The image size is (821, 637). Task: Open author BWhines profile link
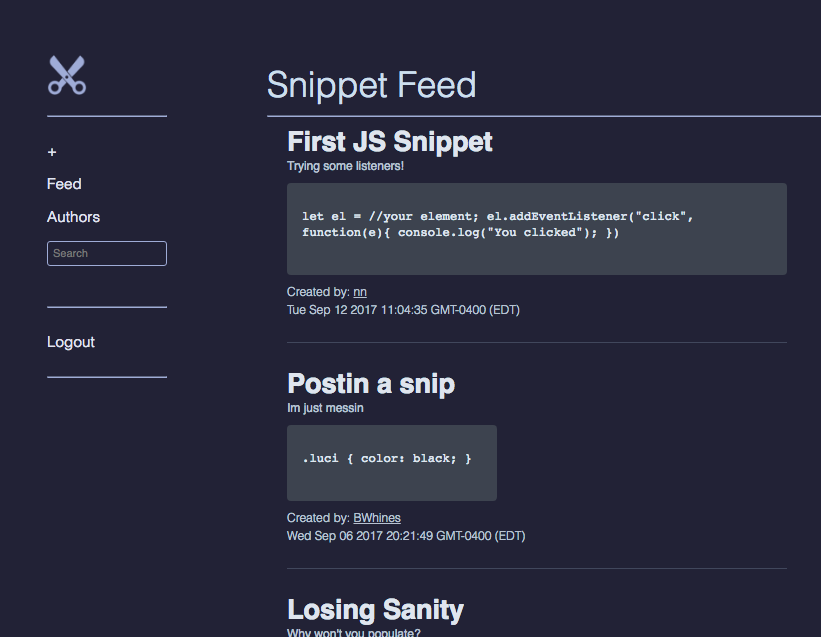pyautogui.click(x=377, y=518)
